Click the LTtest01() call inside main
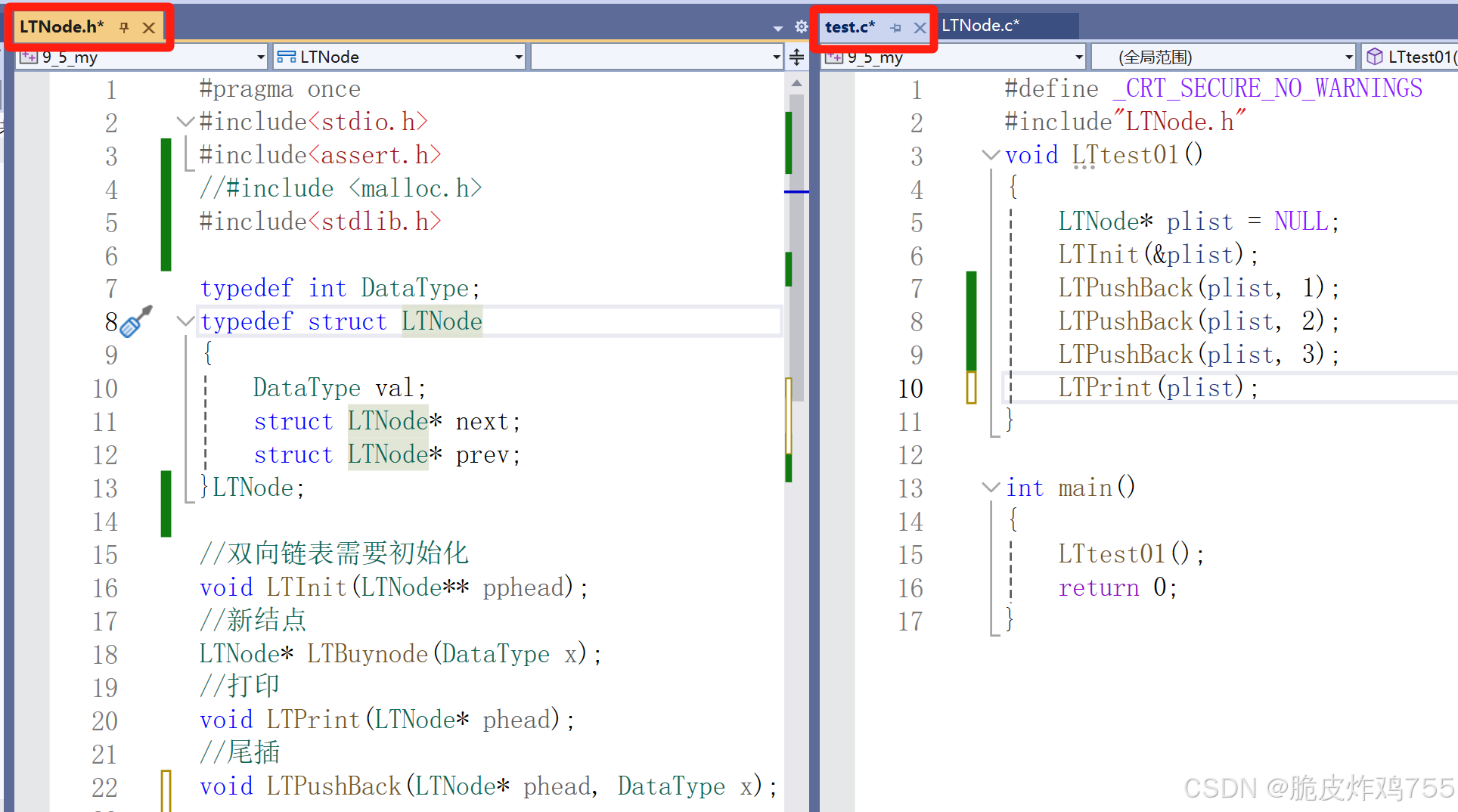The width and height of the screenshot is (1458, 812). (1131, 554)
